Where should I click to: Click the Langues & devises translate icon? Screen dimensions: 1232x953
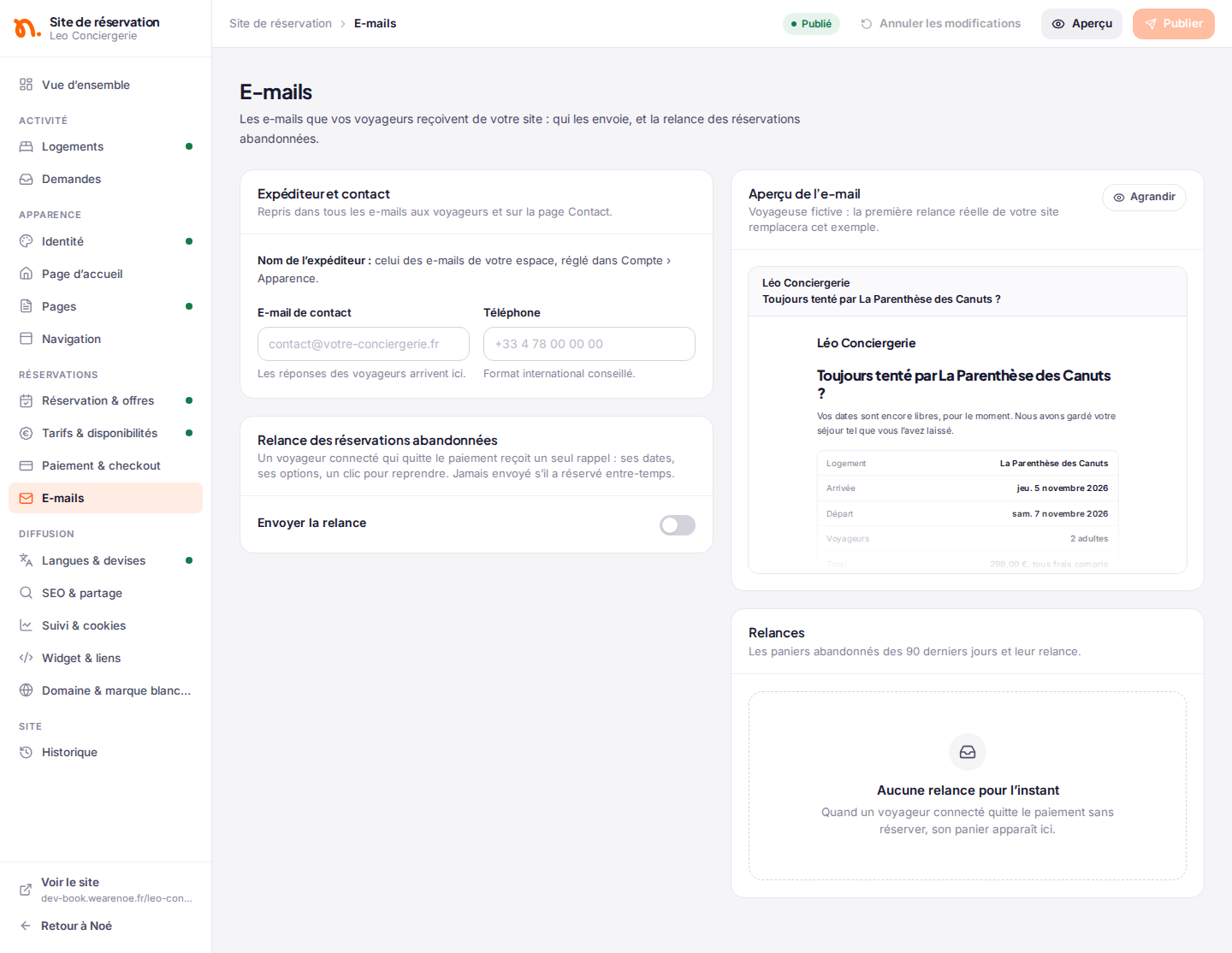tap(26, 560)
